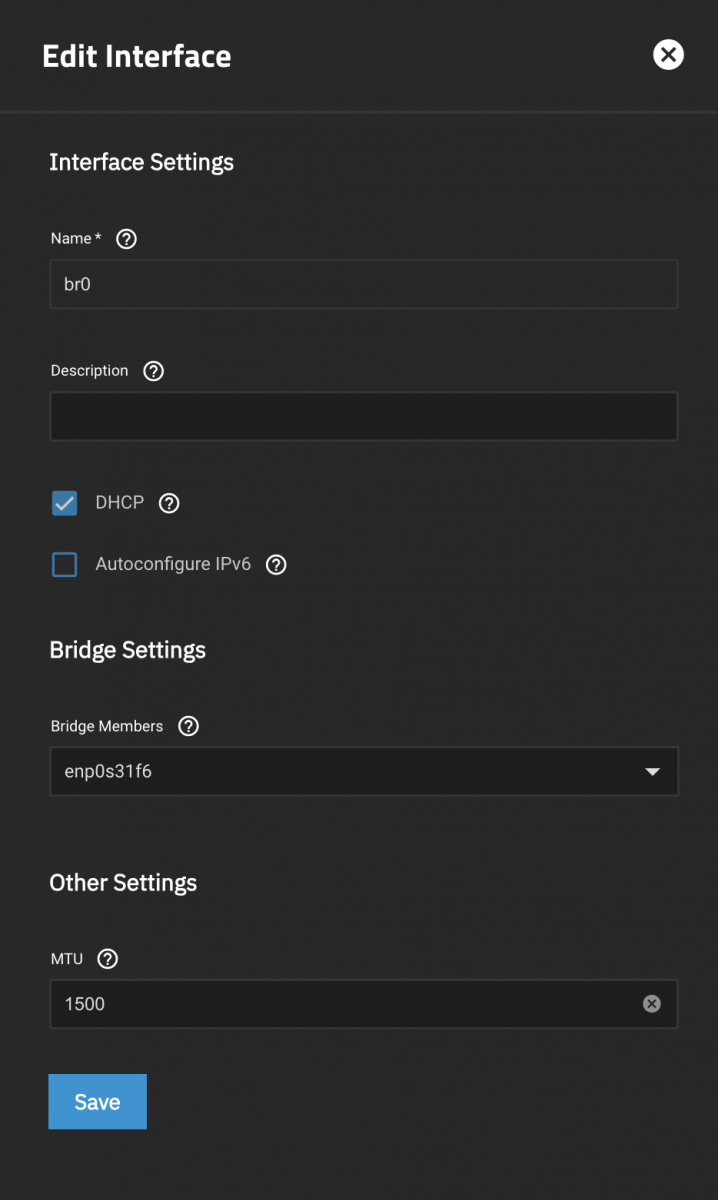Open help tooltip for Bridge Members
Image resolution: width=718 pixels, height=1200 pixels.
click(188, 727)
